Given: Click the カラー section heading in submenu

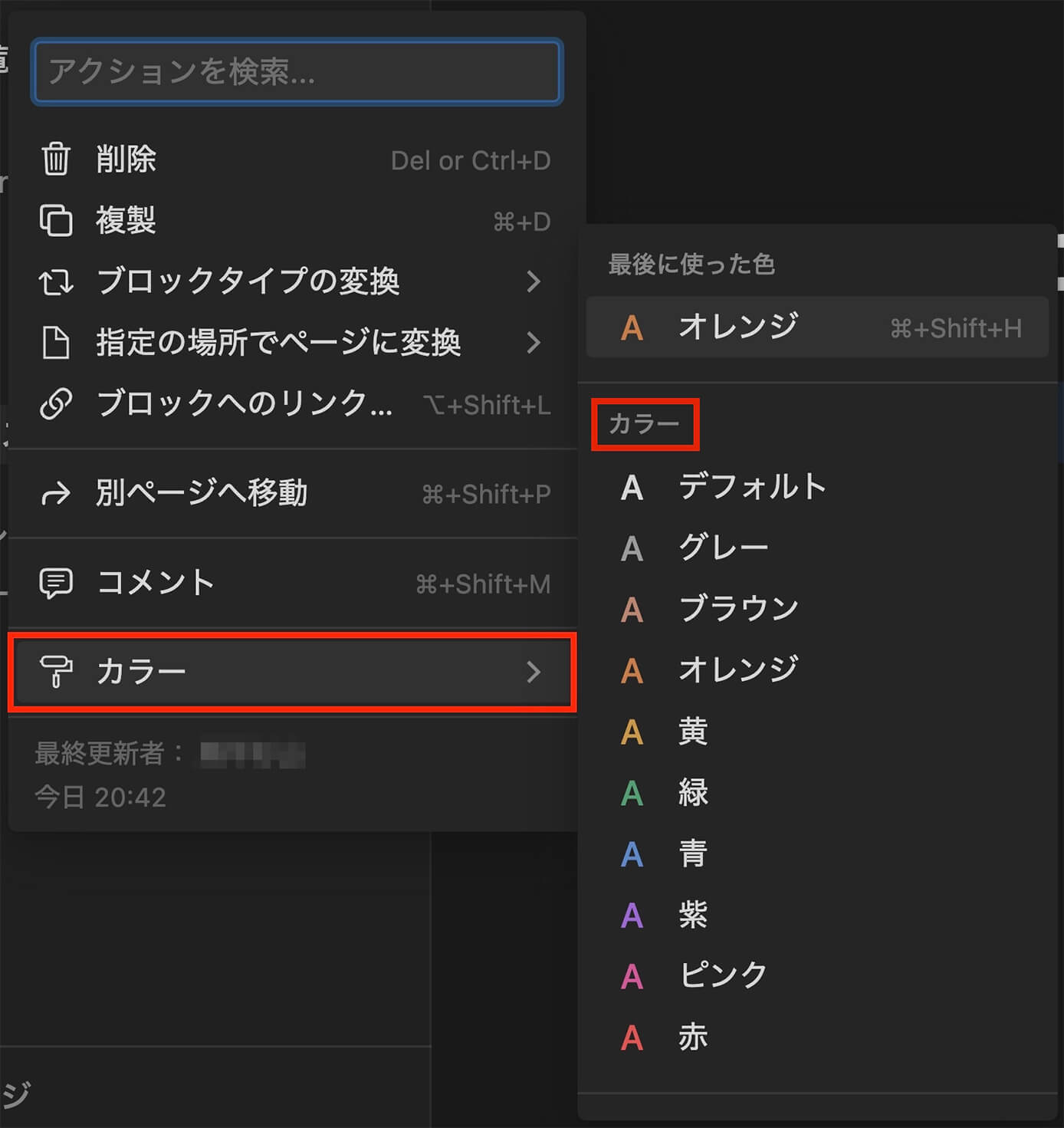Looking at the screenshot, I should [x=644, y=424].
